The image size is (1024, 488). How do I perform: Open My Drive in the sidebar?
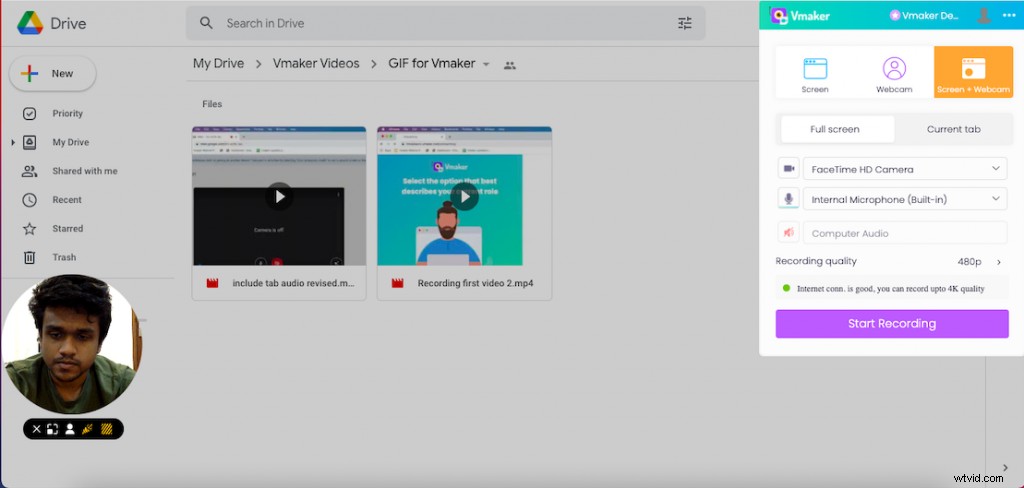tap(71, 142)
